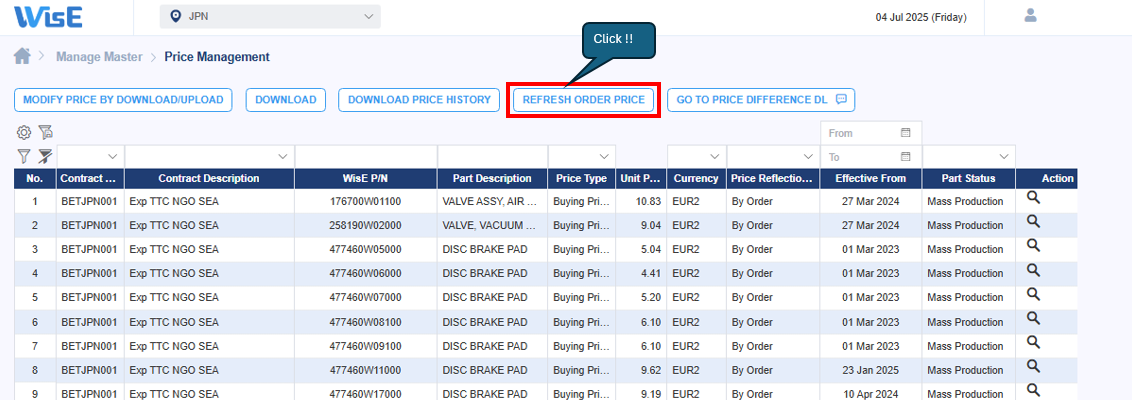View details of row 1 with magnifier
The height and width of the screenshot is (400, 1132).
(x=1034, y=199)
